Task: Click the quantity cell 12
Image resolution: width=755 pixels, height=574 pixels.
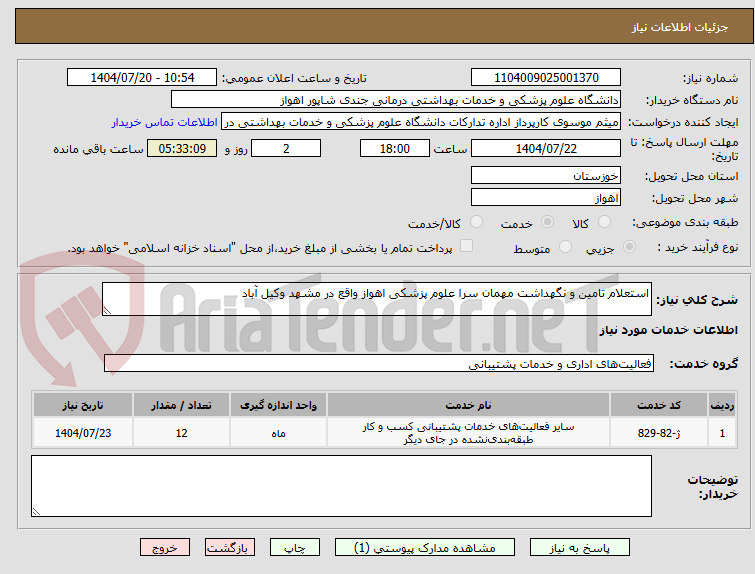Action: point(181,433)
